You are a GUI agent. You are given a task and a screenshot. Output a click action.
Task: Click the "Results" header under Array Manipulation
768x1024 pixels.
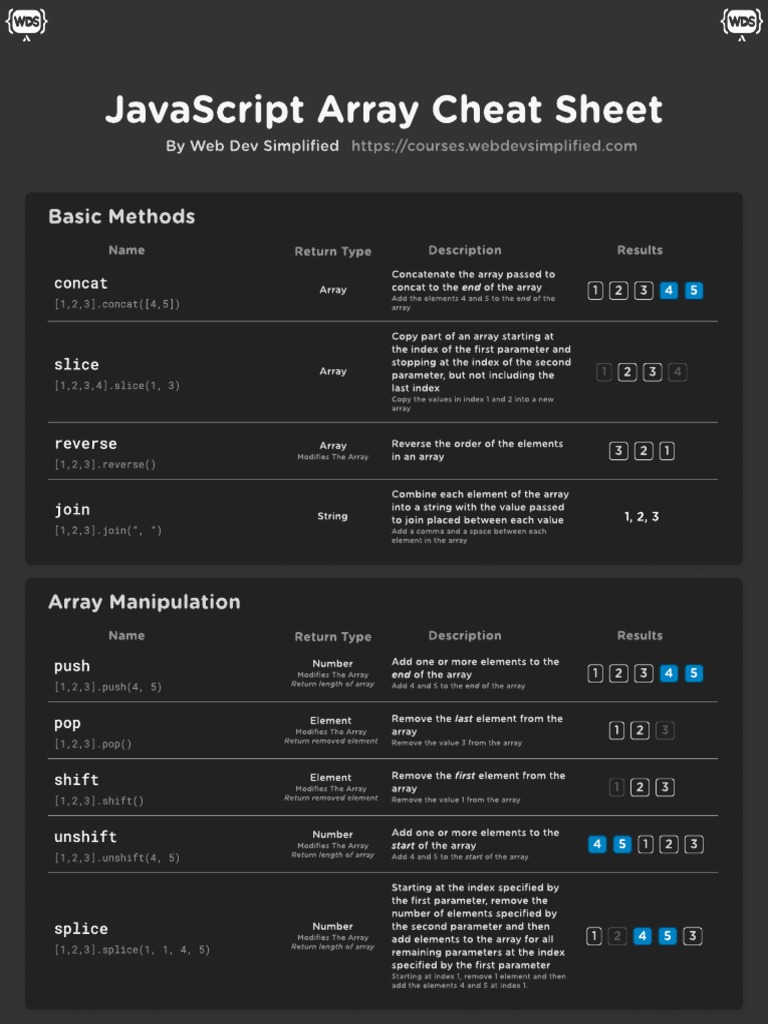click(640, 636)
